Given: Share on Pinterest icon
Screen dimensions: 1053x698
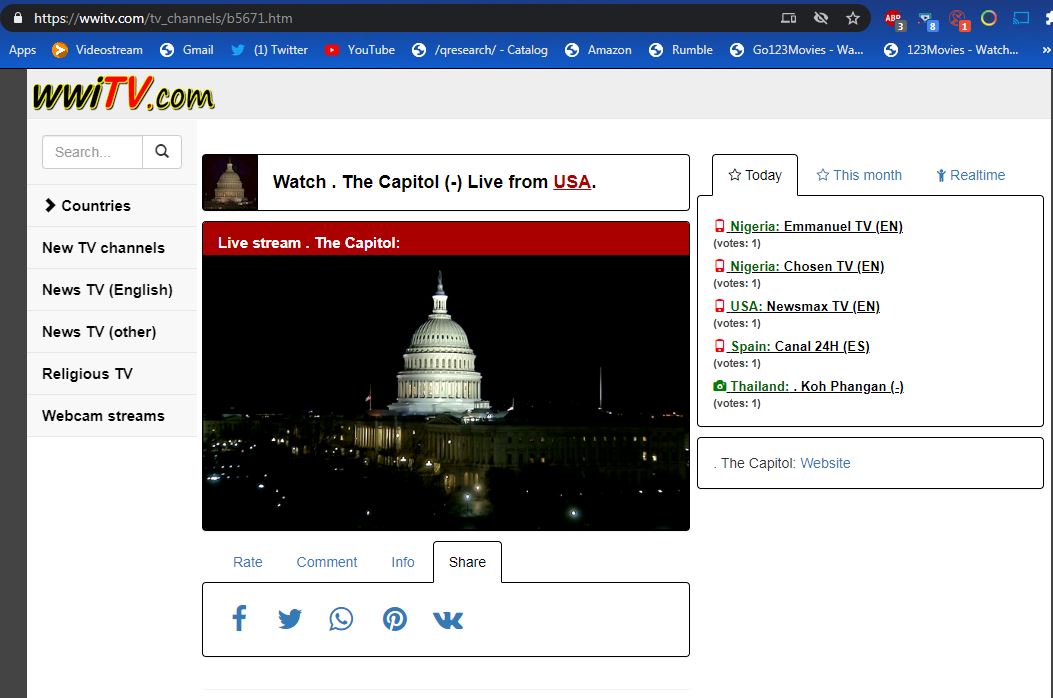Looking at the screenshot, I should pyautogui.click(x=395, y=619).
